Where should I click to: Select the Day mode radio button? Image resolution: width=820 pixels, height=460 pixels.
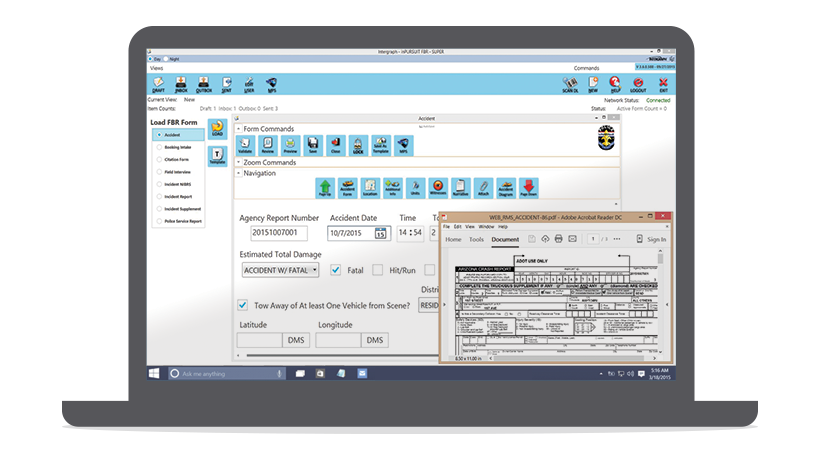point(150,59)
